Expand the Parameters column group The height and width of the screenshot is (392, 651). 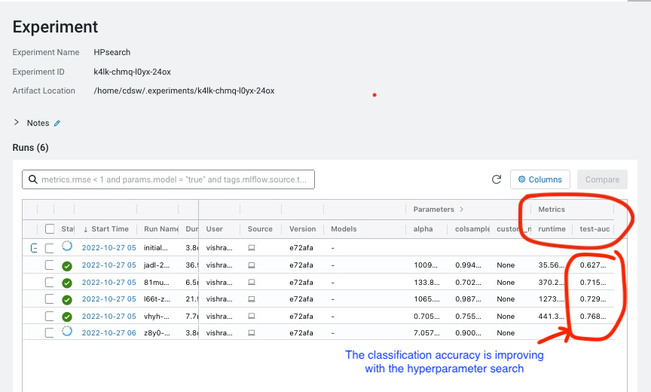point(461,209)
